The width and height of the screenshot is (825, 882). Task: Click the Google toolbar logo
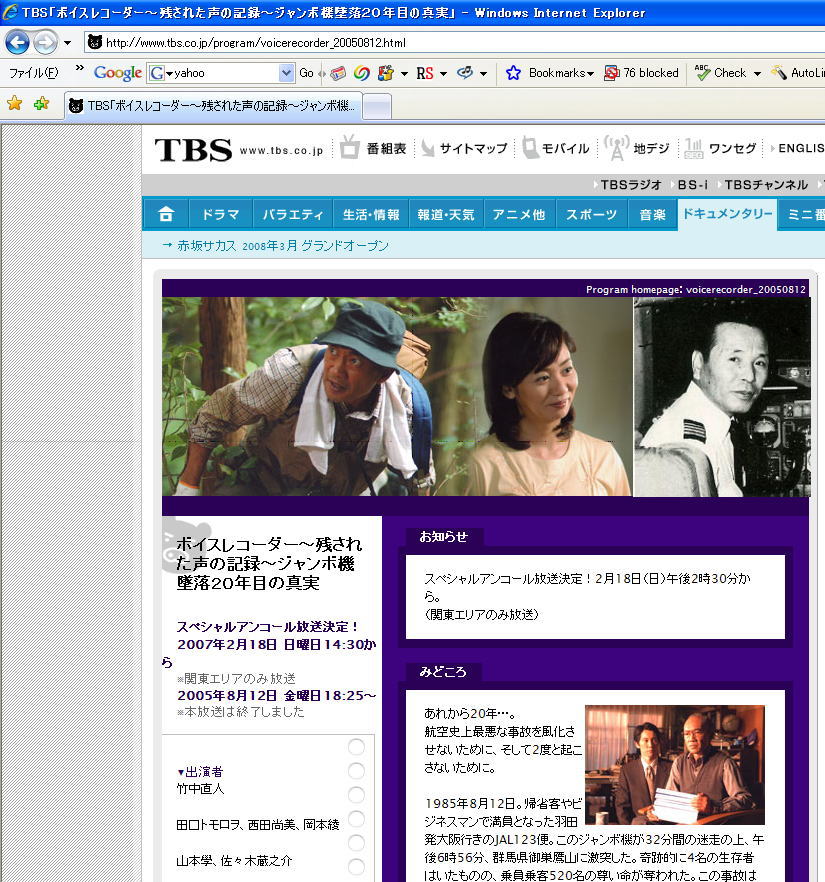click(x=118, y=73)
